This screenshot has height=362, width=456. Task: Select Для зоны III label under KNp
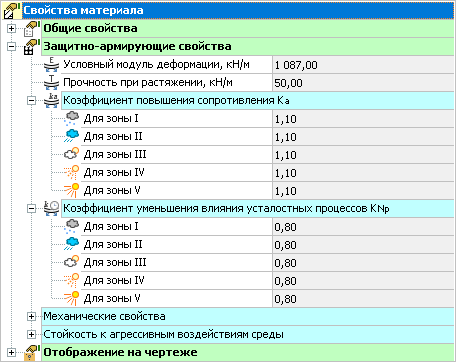tap(115, 263)
